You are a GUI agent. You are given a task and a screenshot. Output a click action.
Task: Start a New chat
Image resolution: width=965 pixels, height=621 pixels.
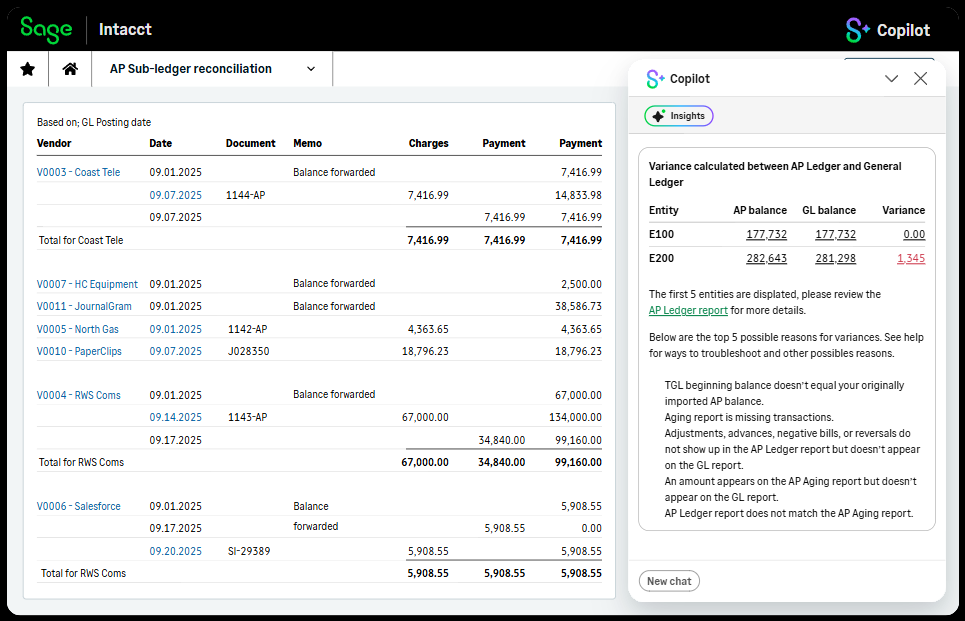coord(669,581)
